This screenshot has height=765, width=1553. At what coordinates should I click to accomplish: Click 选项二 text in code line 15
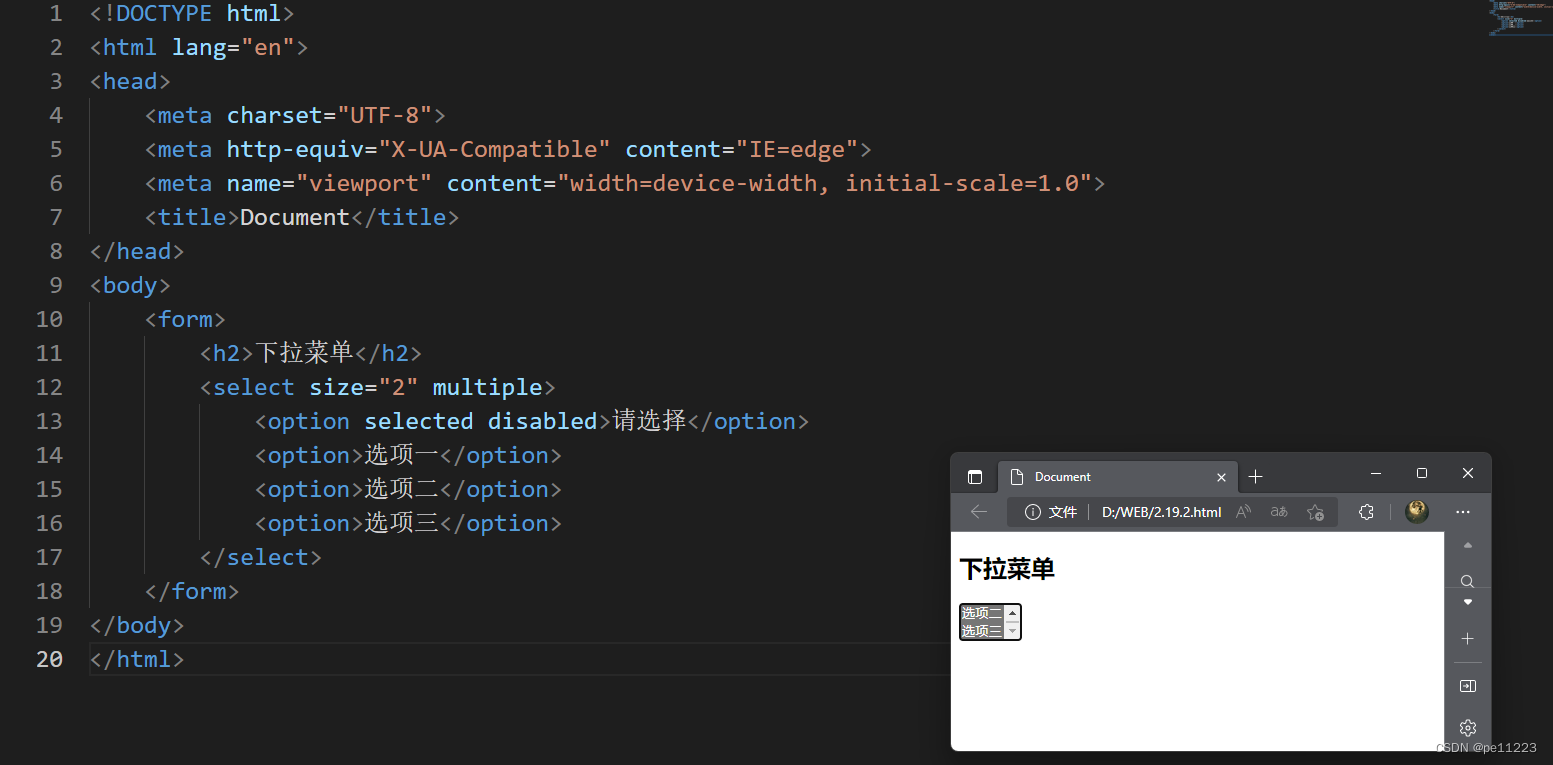click(x=401, y=489)
